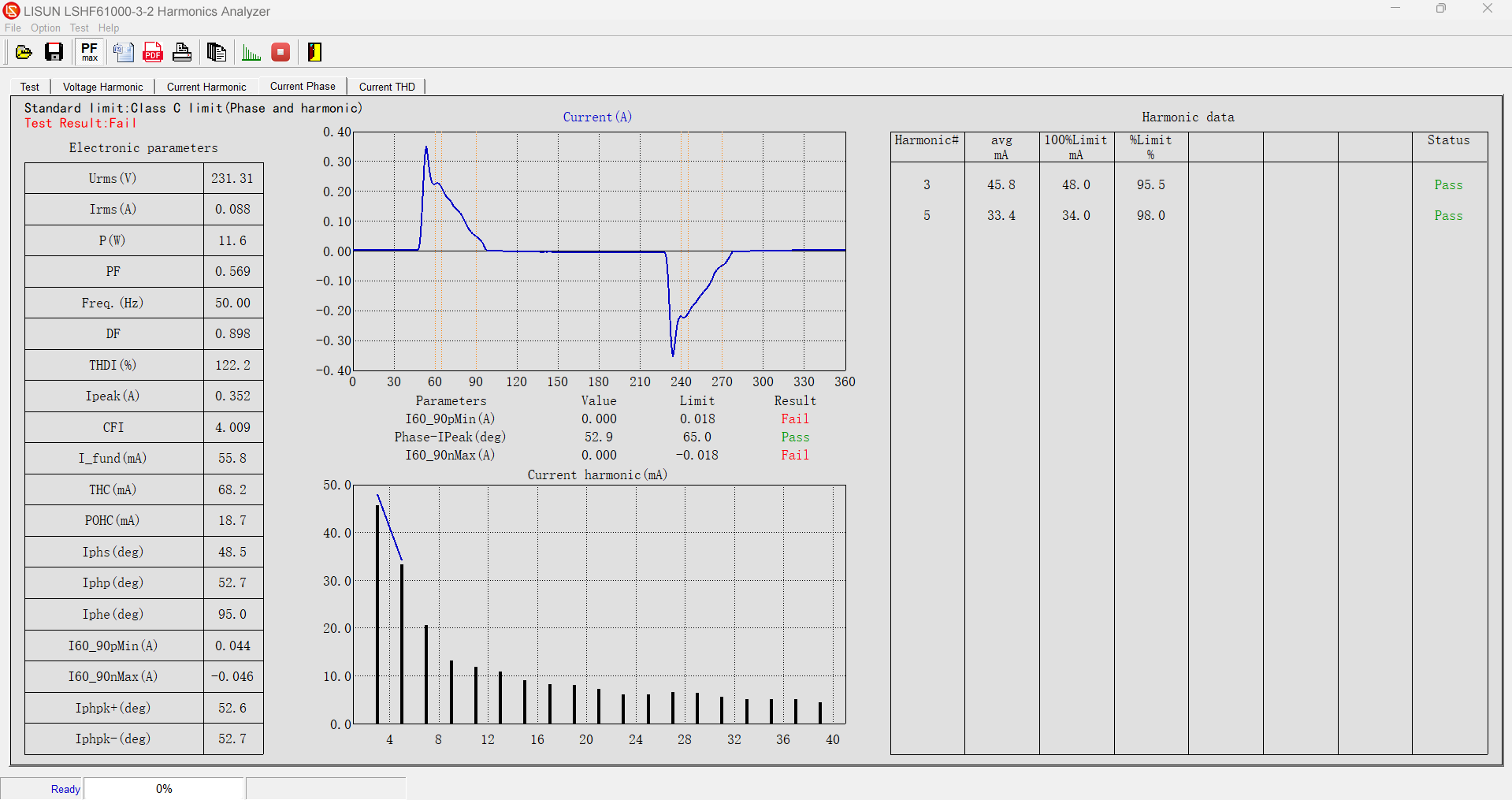Click the 0% progress bar
This screenshot has width=1512, height=800.
[163, 788]
